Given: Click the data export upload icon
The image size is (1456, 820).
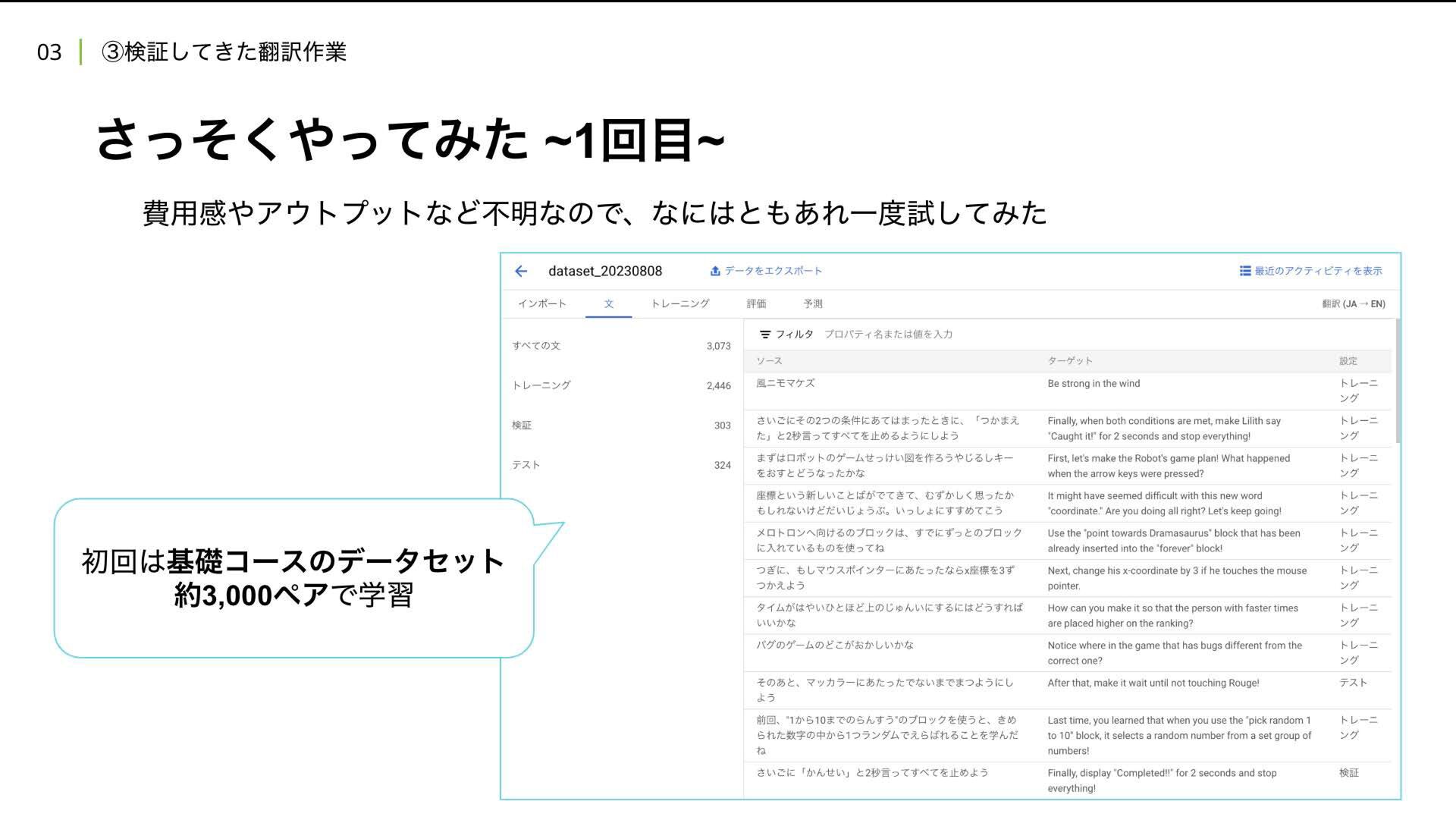Looking at the screenshot, I should [714, 272].
